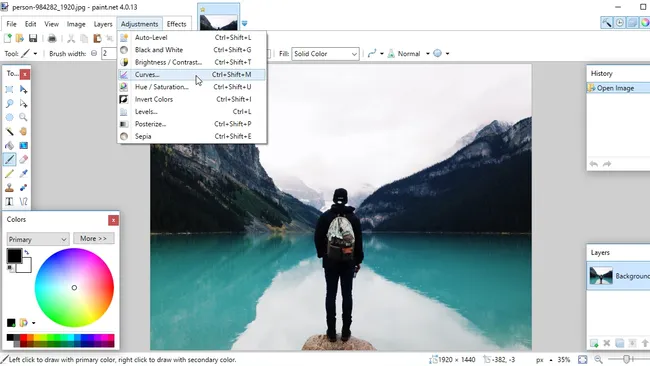
Task: Click the Print icon in the toolbar
Action: point(52,39)
